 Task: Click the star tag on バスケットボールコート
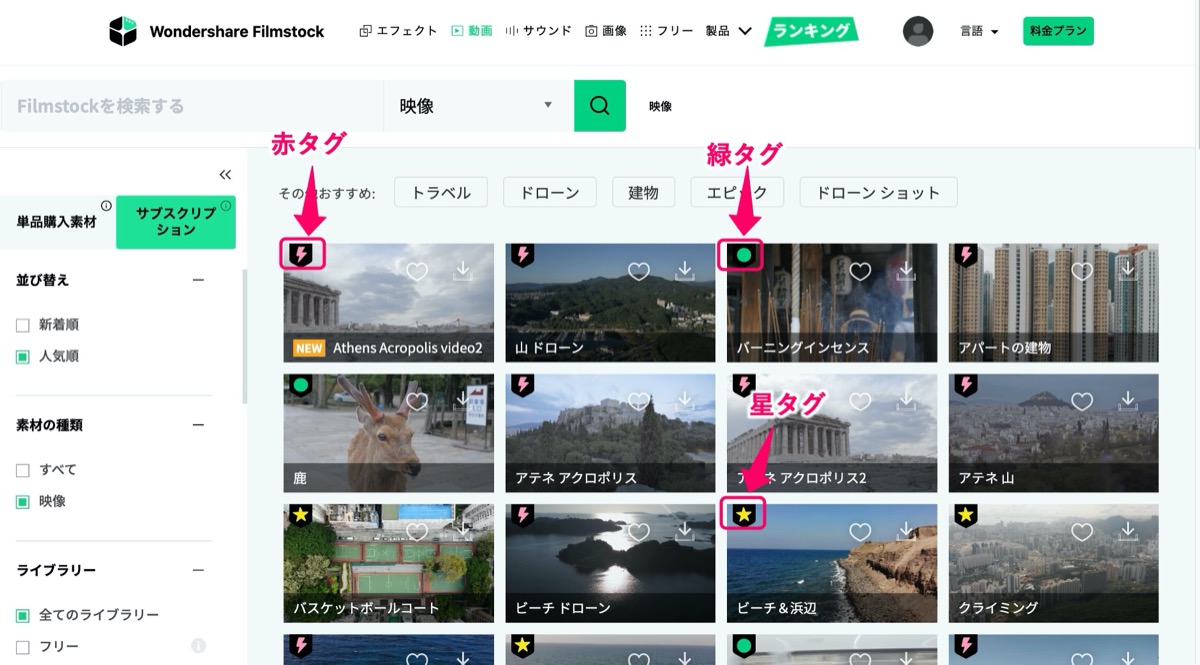tap(301, 515)
